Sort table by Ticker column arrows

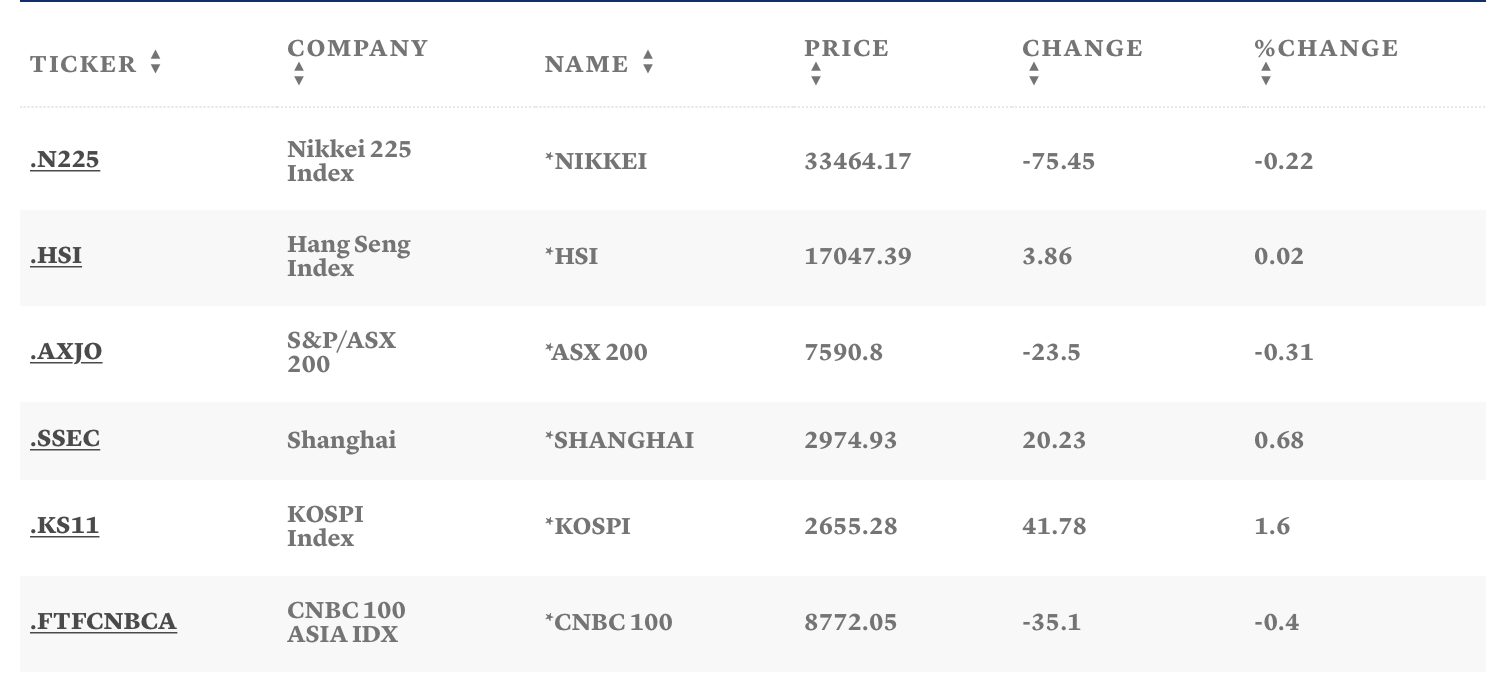tap(155, 64)
